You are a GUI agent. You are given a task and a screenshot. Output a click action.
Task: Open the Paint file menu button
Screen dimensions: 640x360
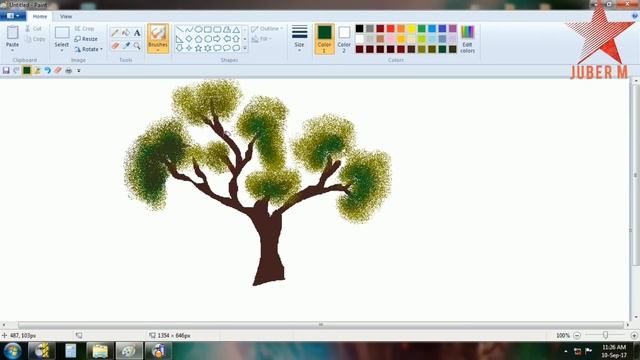[x=13, y=16]
